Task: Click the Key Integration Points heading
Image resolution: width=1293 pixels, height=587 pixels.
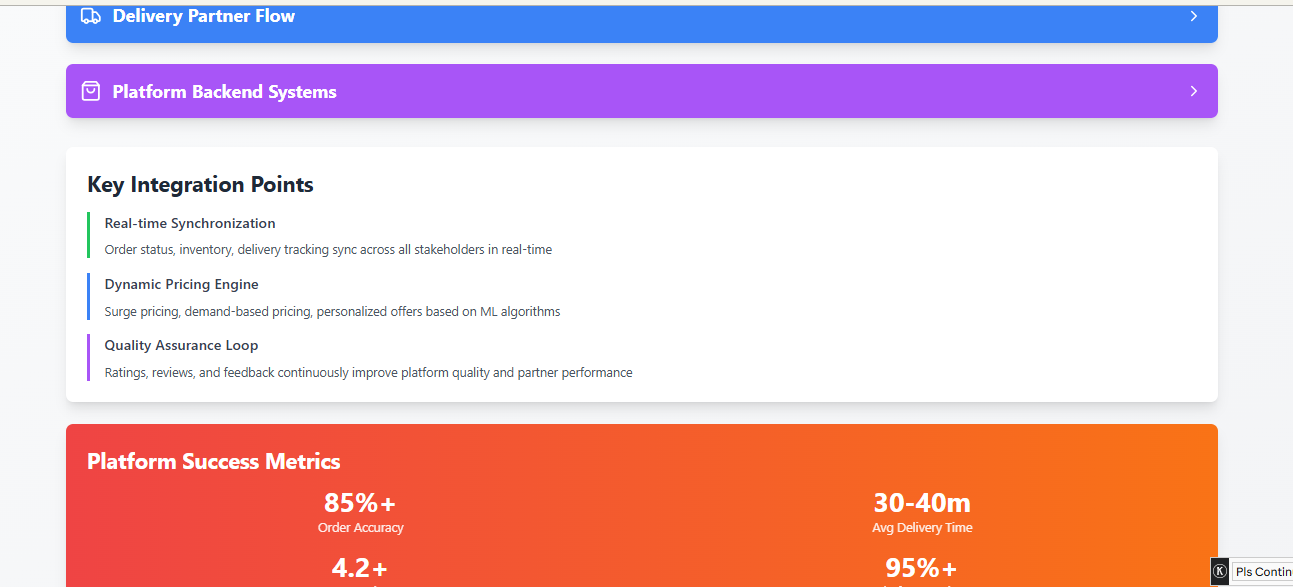Action: click(x=200, y=185)
